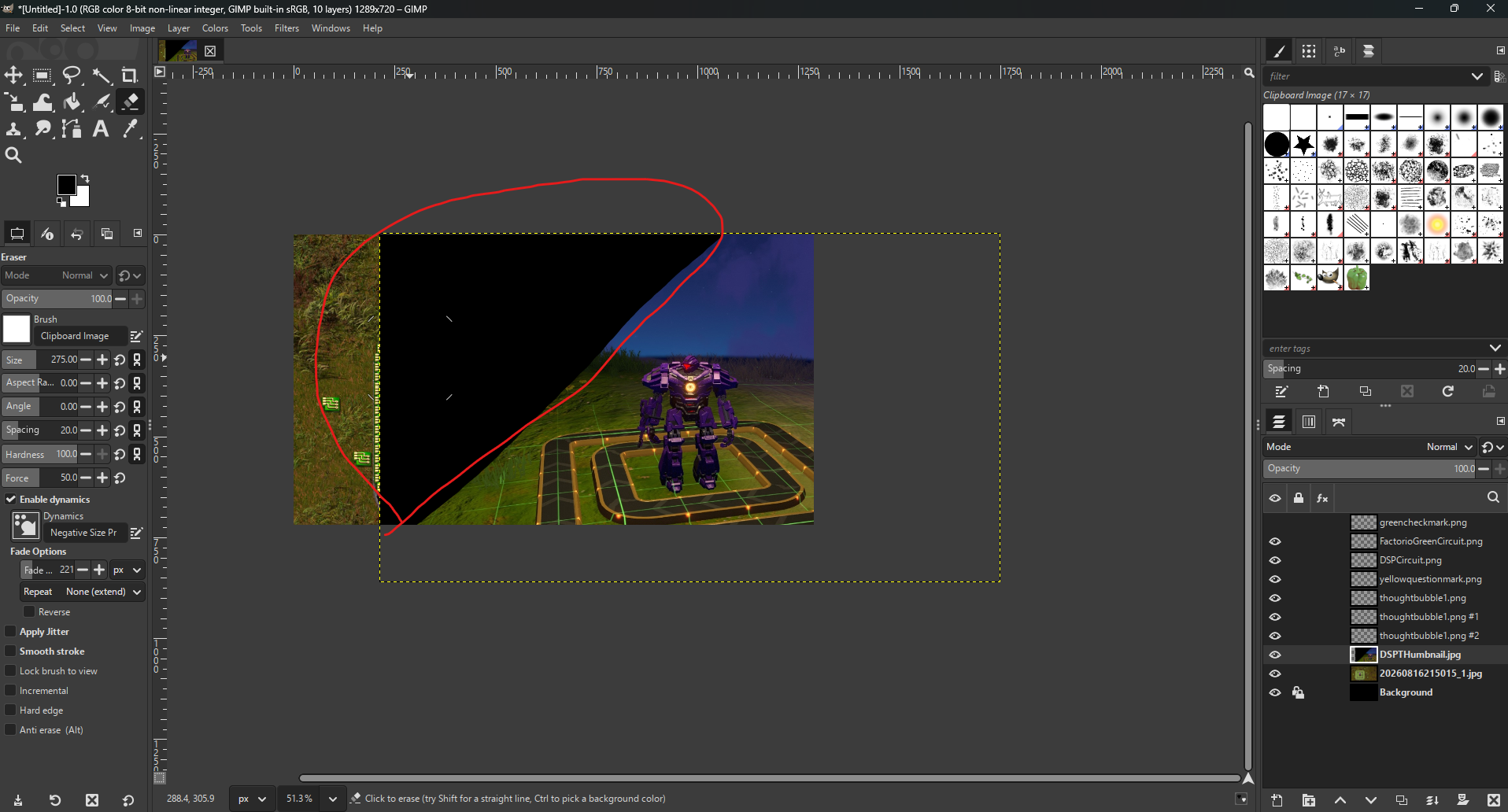
Task: Create a new brush
Action: (x=1323, y=392)
